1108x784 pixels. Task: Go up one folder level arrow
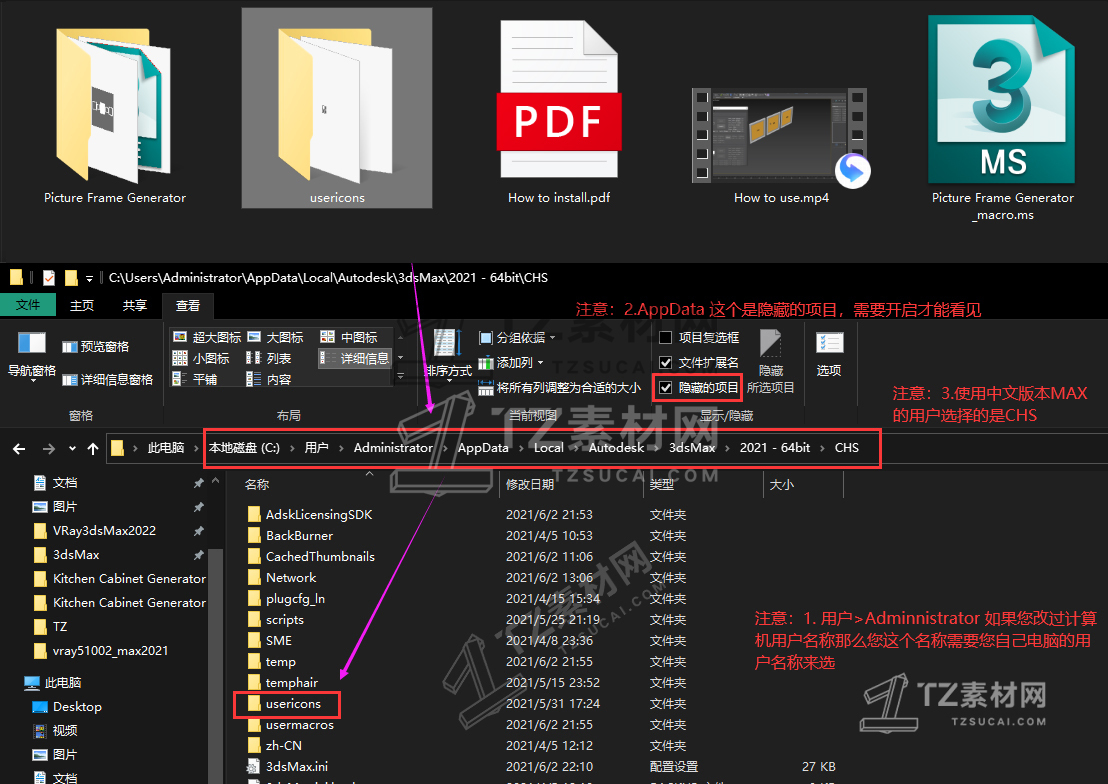point(93,448)
